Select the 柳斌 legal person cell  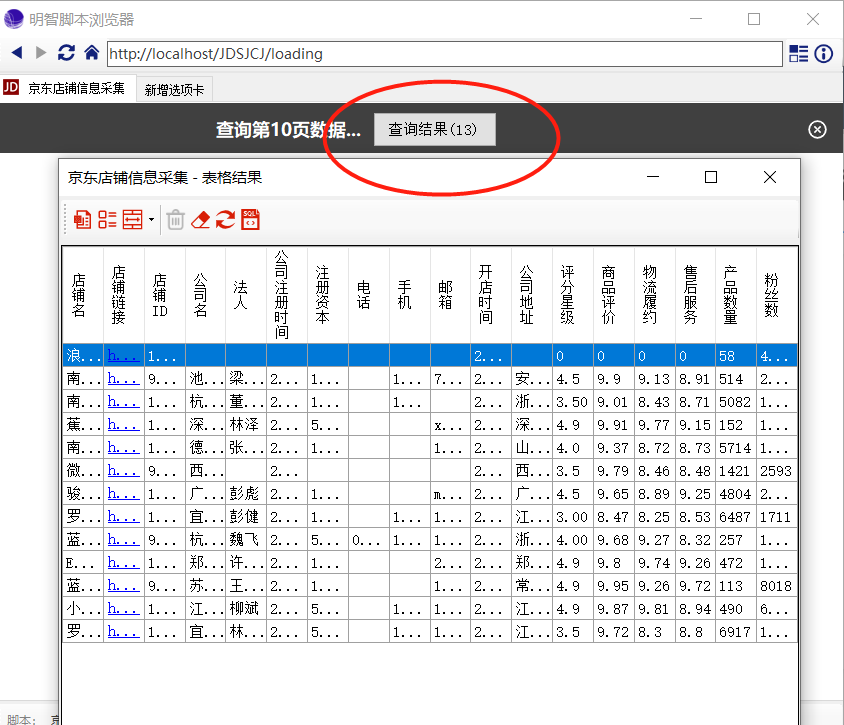click(246, 608)
